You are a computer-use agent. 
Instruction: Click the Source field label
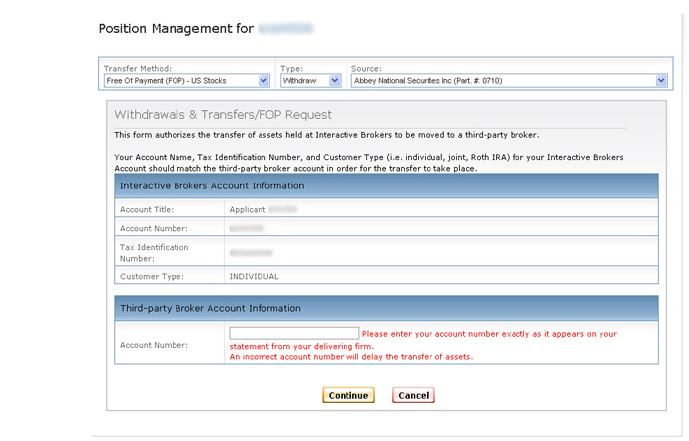coord(366,68)
